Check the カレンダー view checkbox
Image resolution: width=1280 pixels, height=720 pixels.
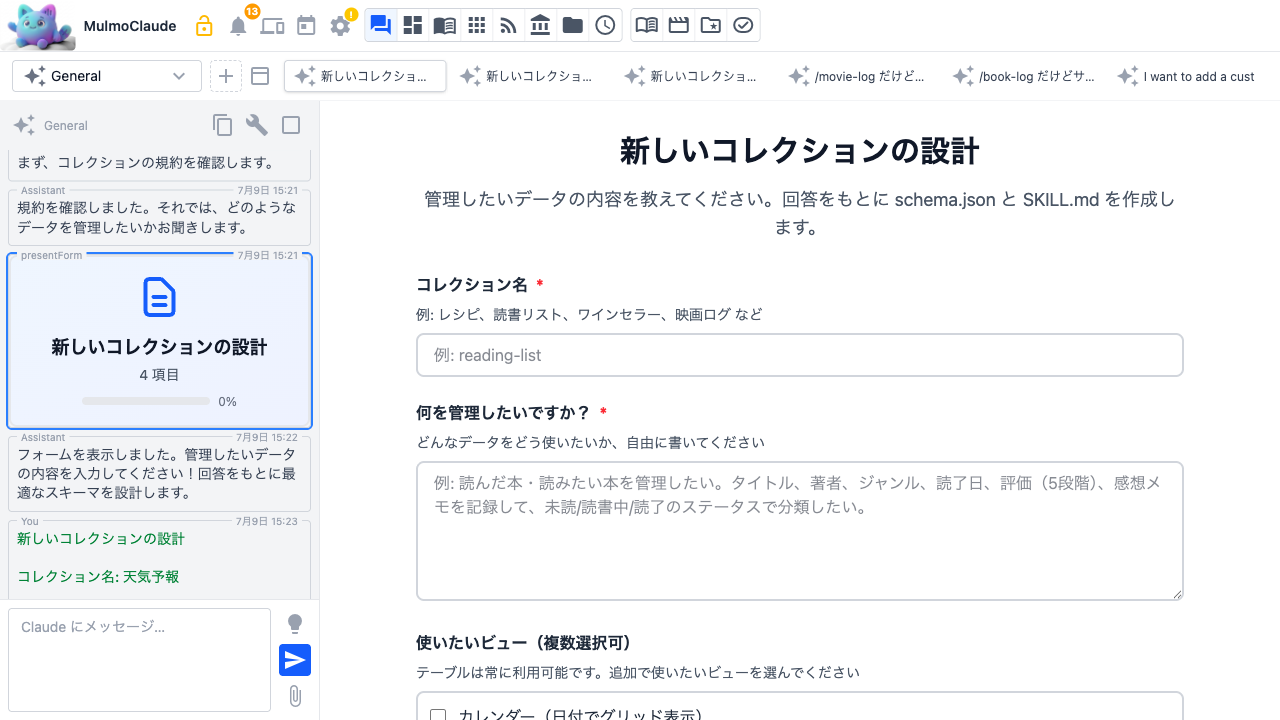click(438, 715)
